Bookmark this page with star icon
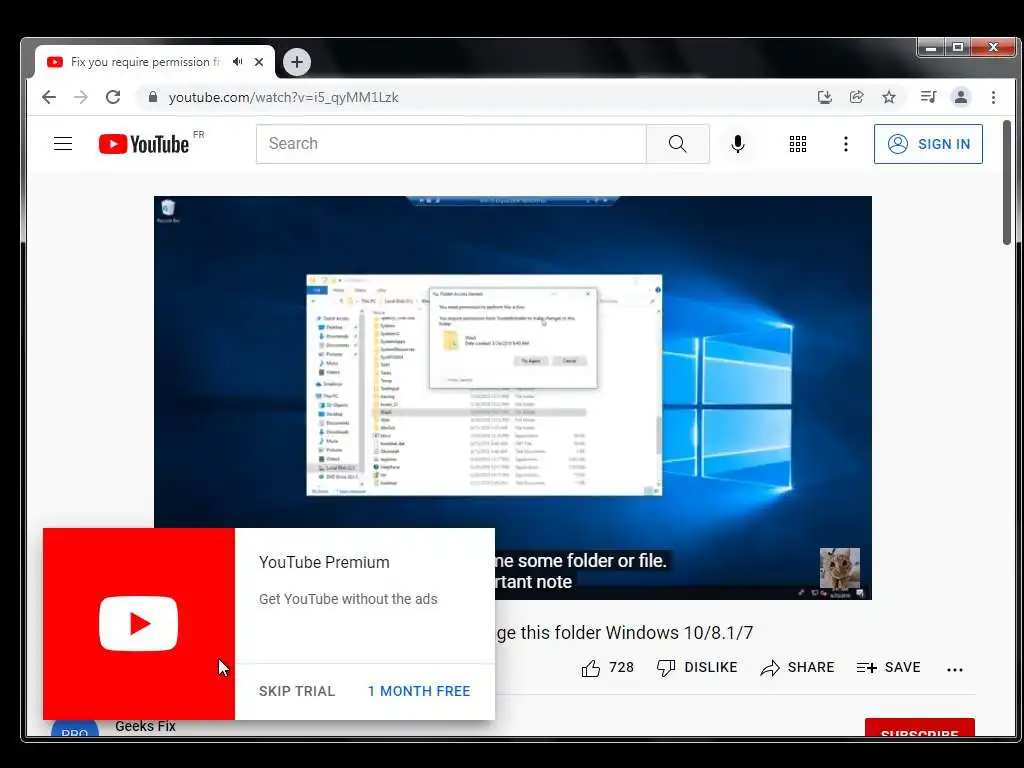Image resolution: width=1024 pixels, height=768 pixels. click(889, 97)
